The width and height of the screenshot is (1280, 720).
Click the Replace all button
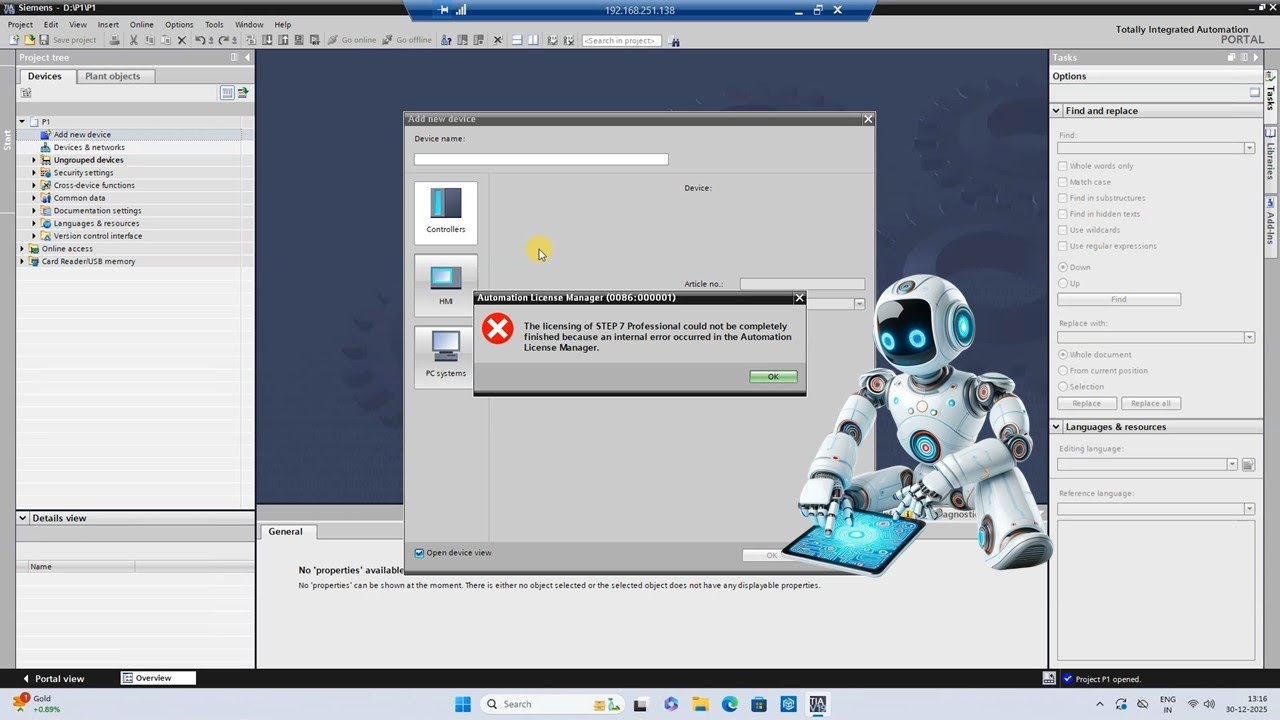point(1151,403)
